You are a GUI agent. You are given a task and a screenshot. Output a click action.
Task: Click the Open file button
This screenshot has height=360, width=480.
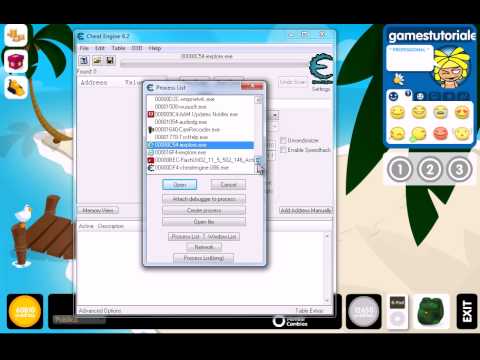pos(204,222)
